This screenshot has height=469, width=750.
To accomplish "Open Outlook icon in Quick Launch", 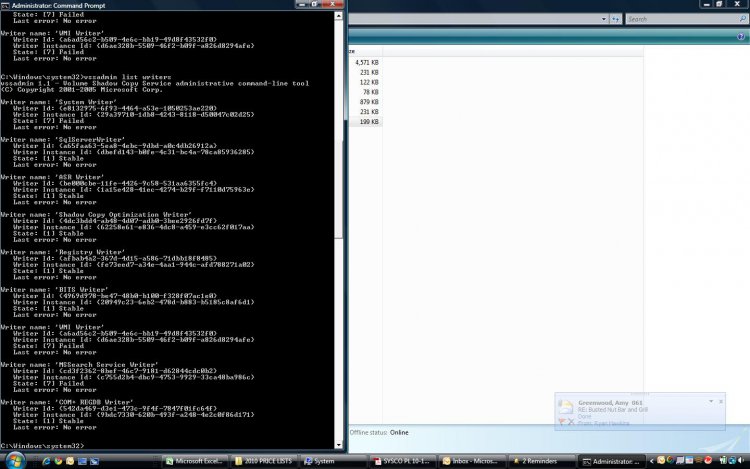I will (x=70, y=461).
